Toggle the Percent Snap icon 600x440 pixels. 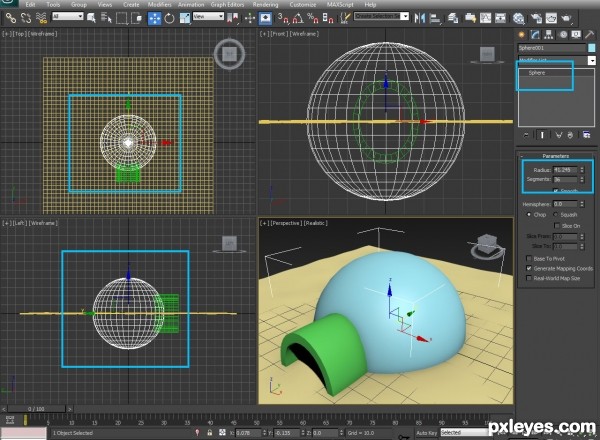[313, 18]
